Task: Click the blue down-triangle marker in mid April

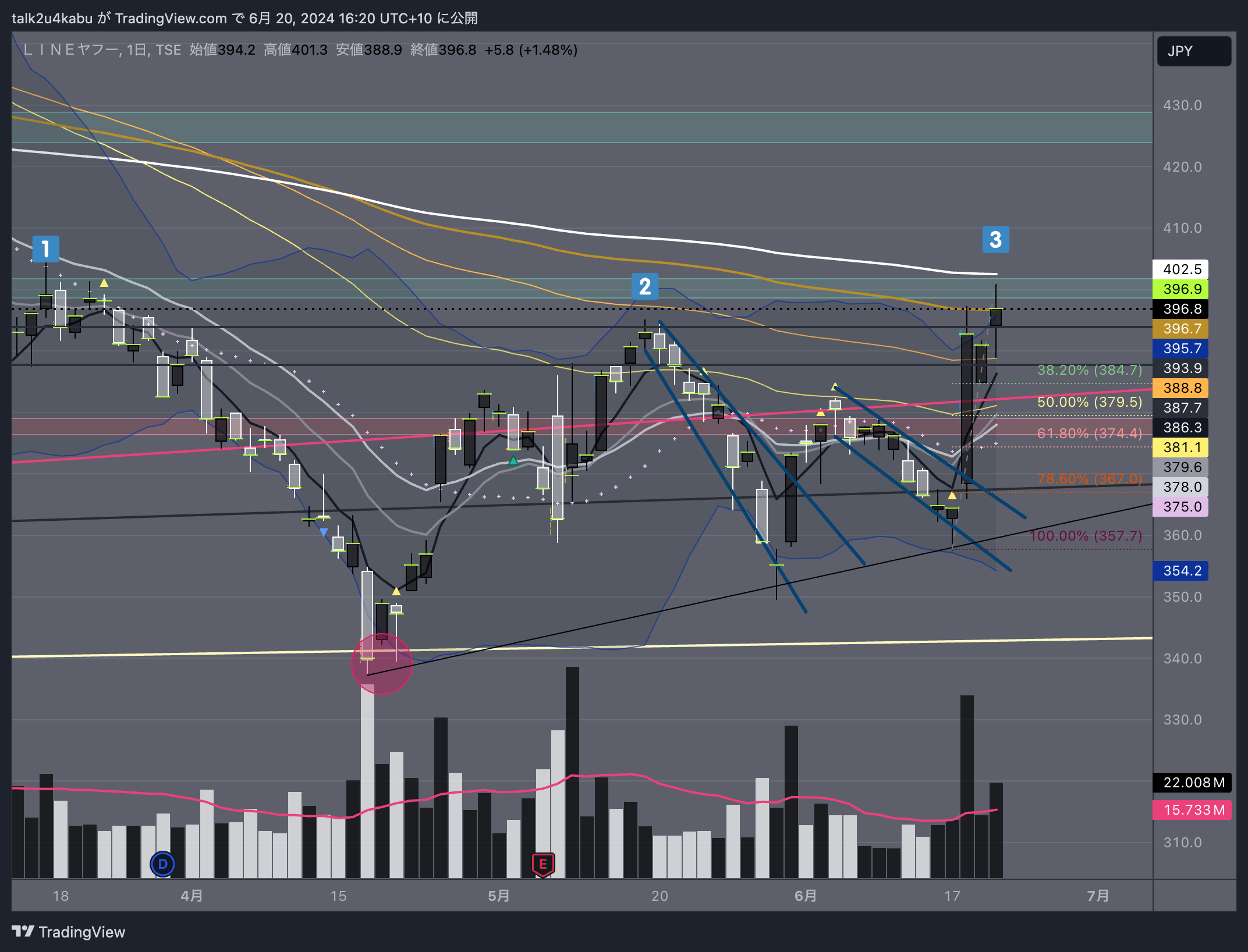Action: [x=324, y=532]
